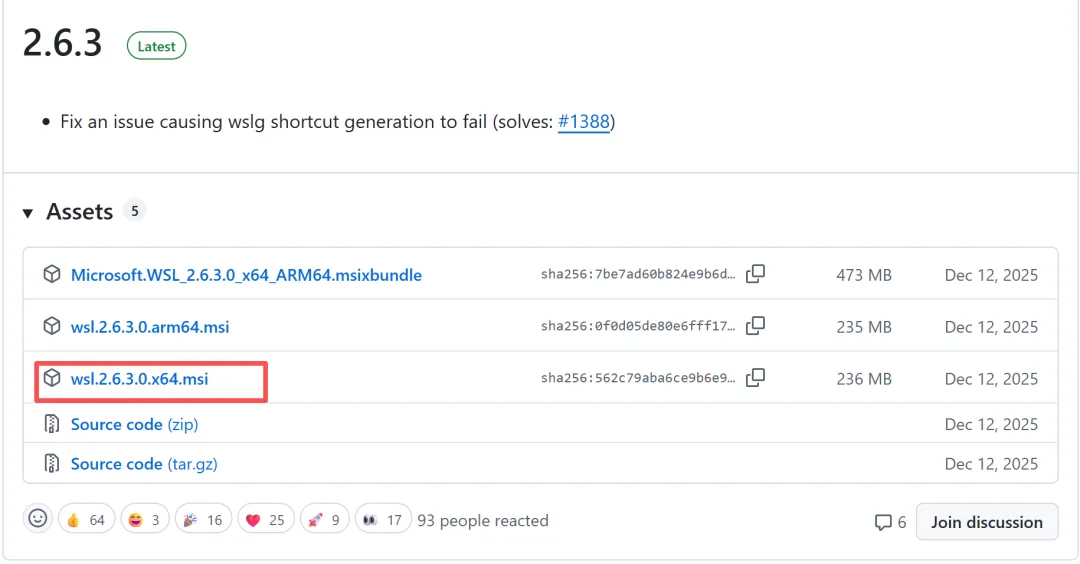Click package icon beside Microsoft.WSL msixbundle
The width and height of the screenshot is (1080, 564).
[x=52, y=275]
